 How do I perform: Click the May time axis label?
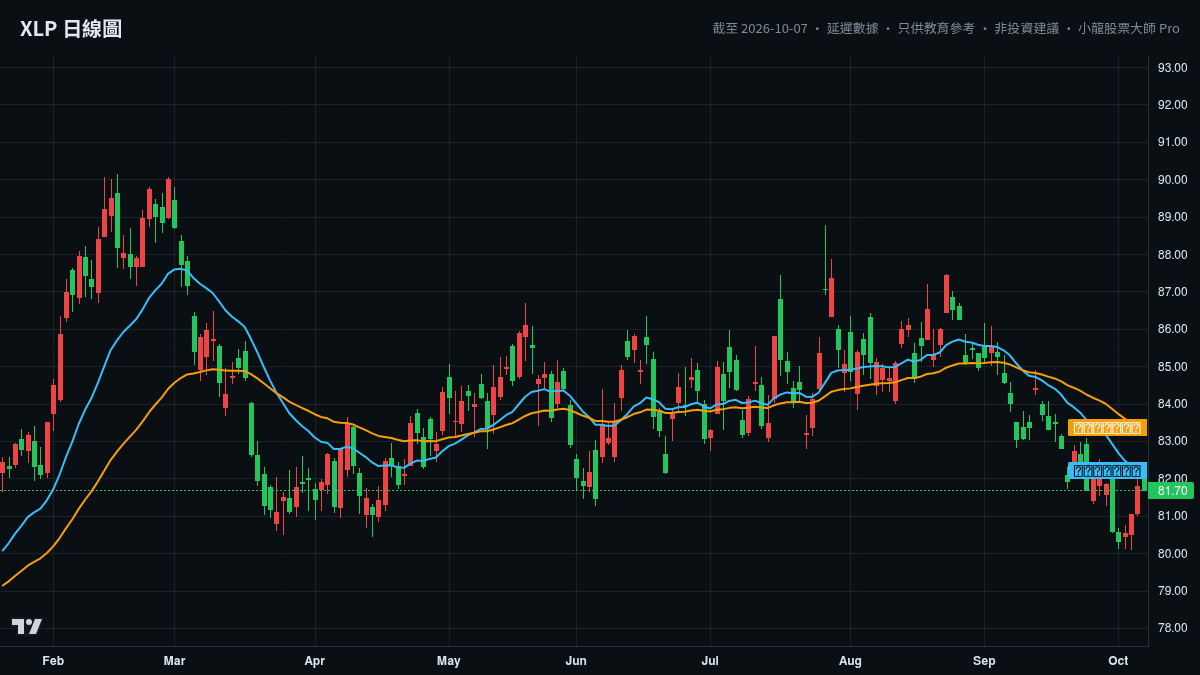pyautogui.click(x=449, y=661)
